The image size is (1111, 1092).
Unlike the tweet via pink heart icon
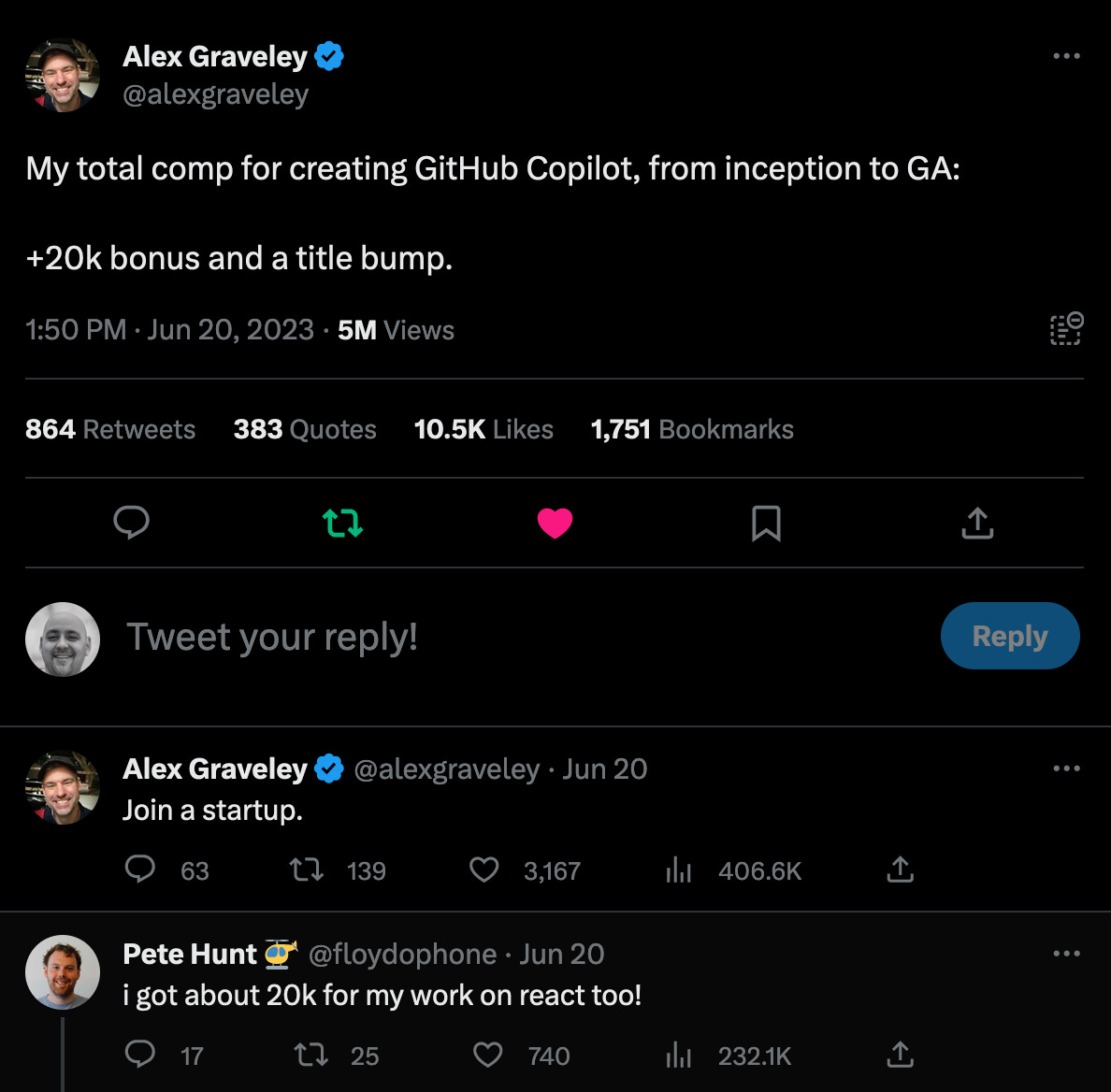pyautogui.click(x=555, y=524)
